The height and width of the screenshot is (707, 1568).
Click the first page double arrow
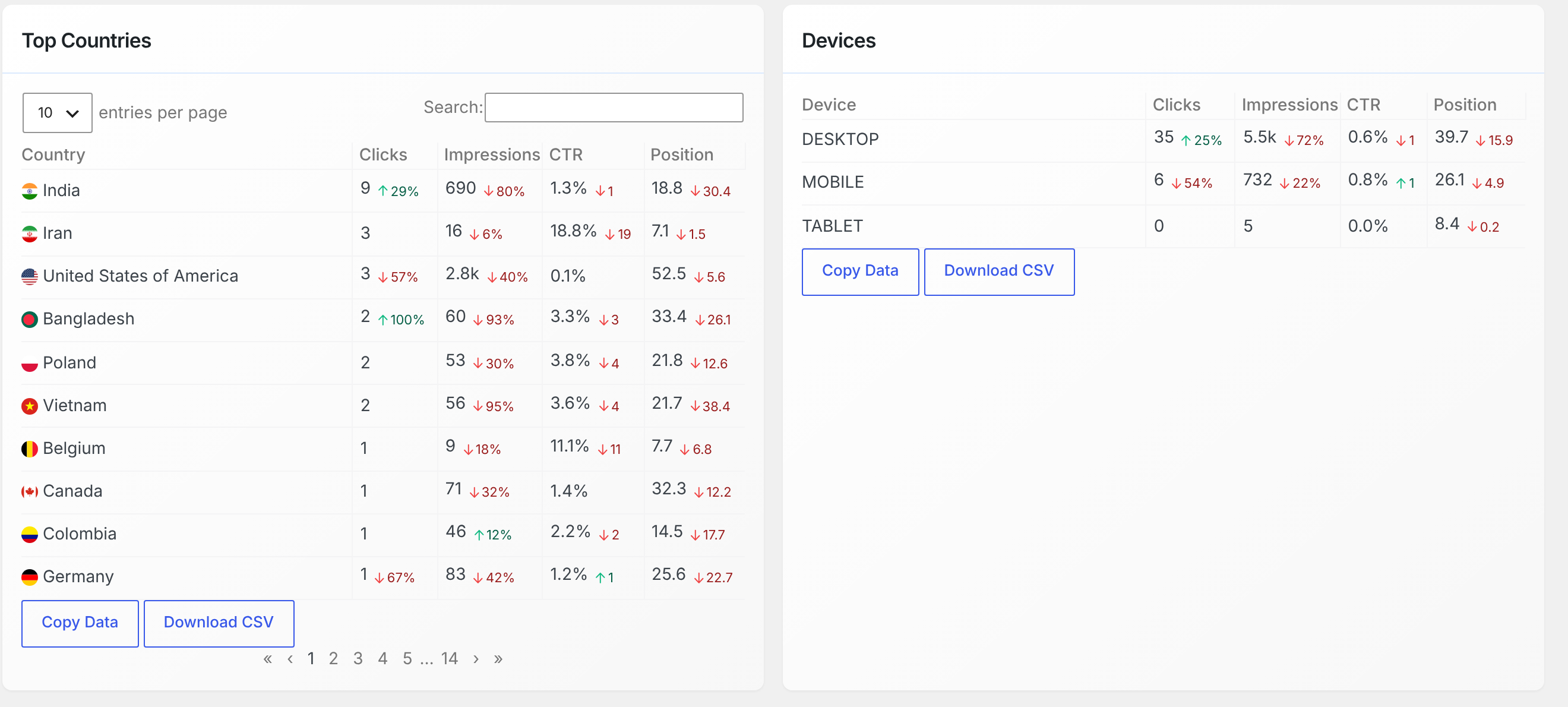[x=267, y=658]
